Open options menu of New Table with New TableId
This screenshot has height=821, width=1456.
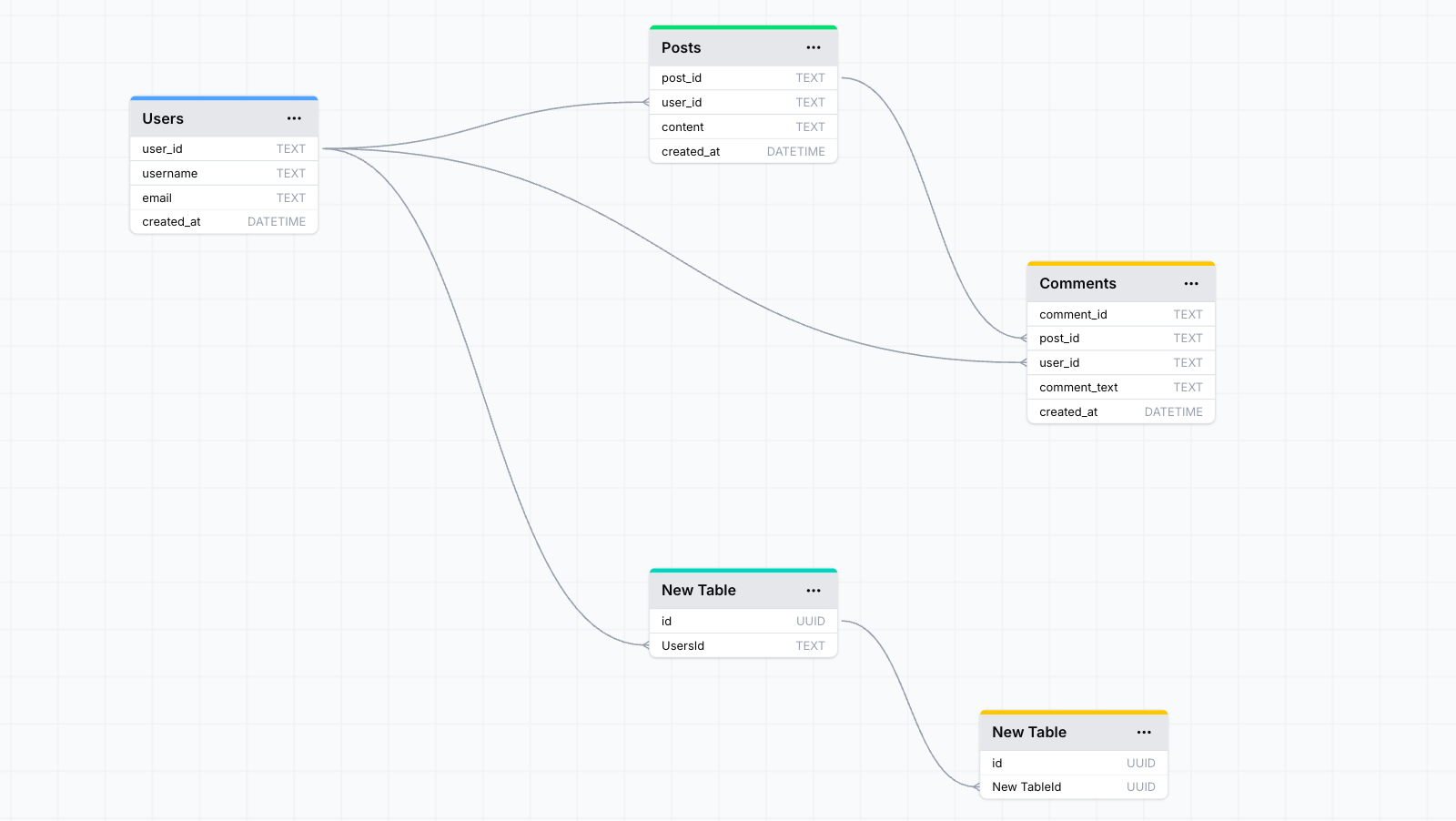[1144, 733]
